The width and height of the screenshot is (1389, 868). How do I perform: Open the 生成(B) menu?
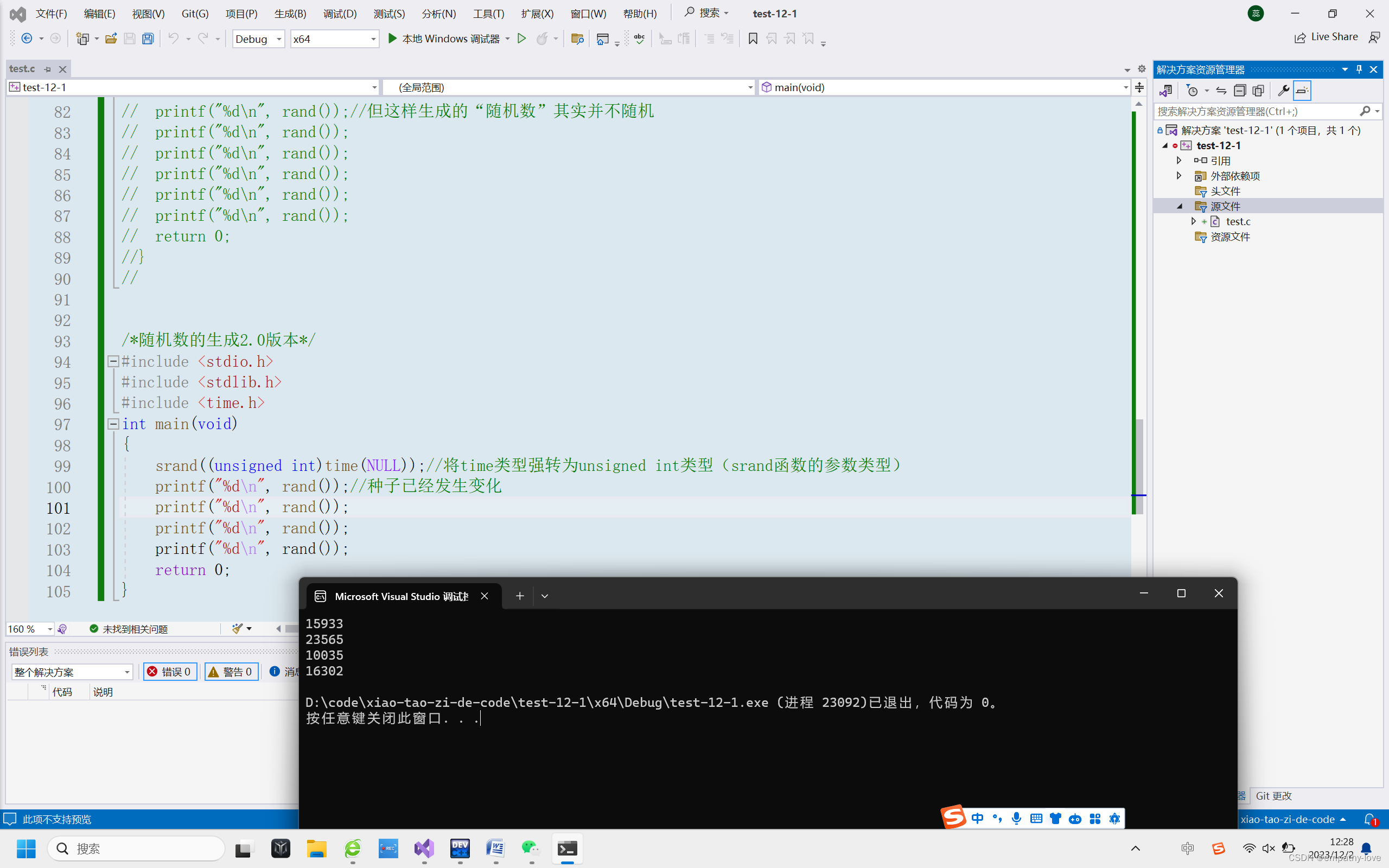tap(290, 13)
